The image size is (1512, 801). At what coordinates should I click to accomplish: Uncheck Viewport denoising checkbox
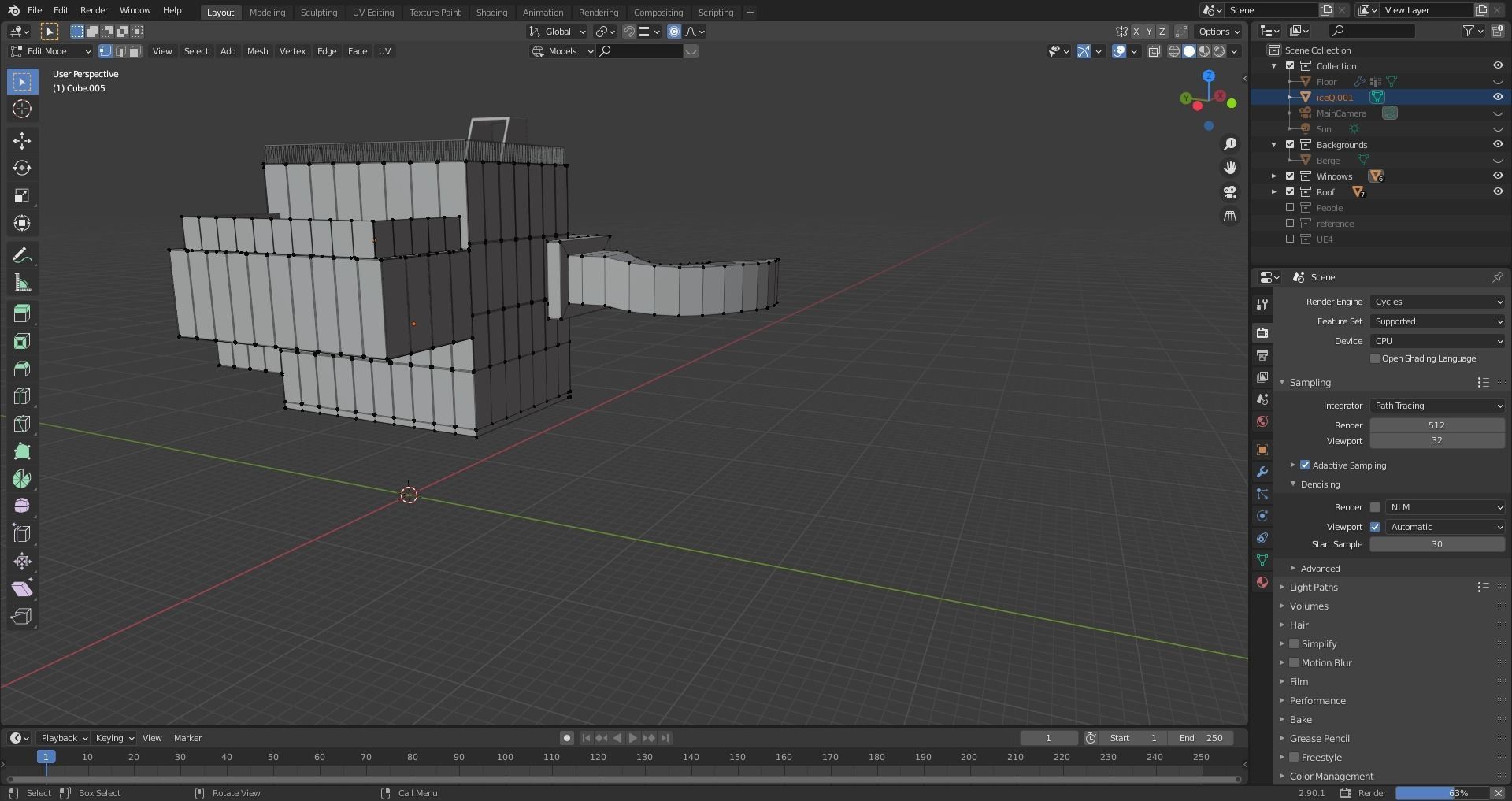pos(1375,528)
